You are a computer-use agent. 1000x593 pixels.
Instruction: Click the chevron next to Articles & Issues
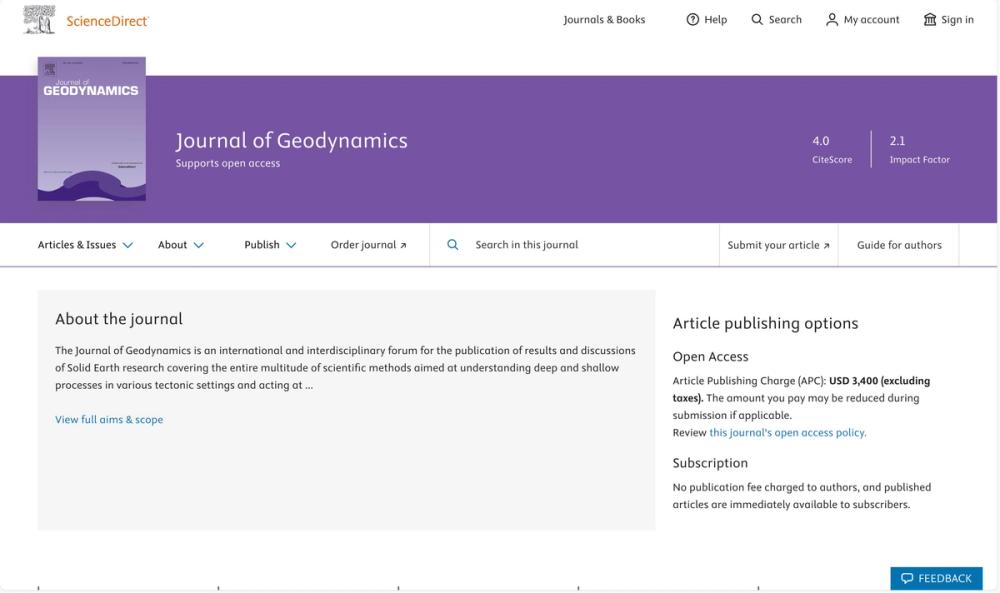click(x=128, y=245)
